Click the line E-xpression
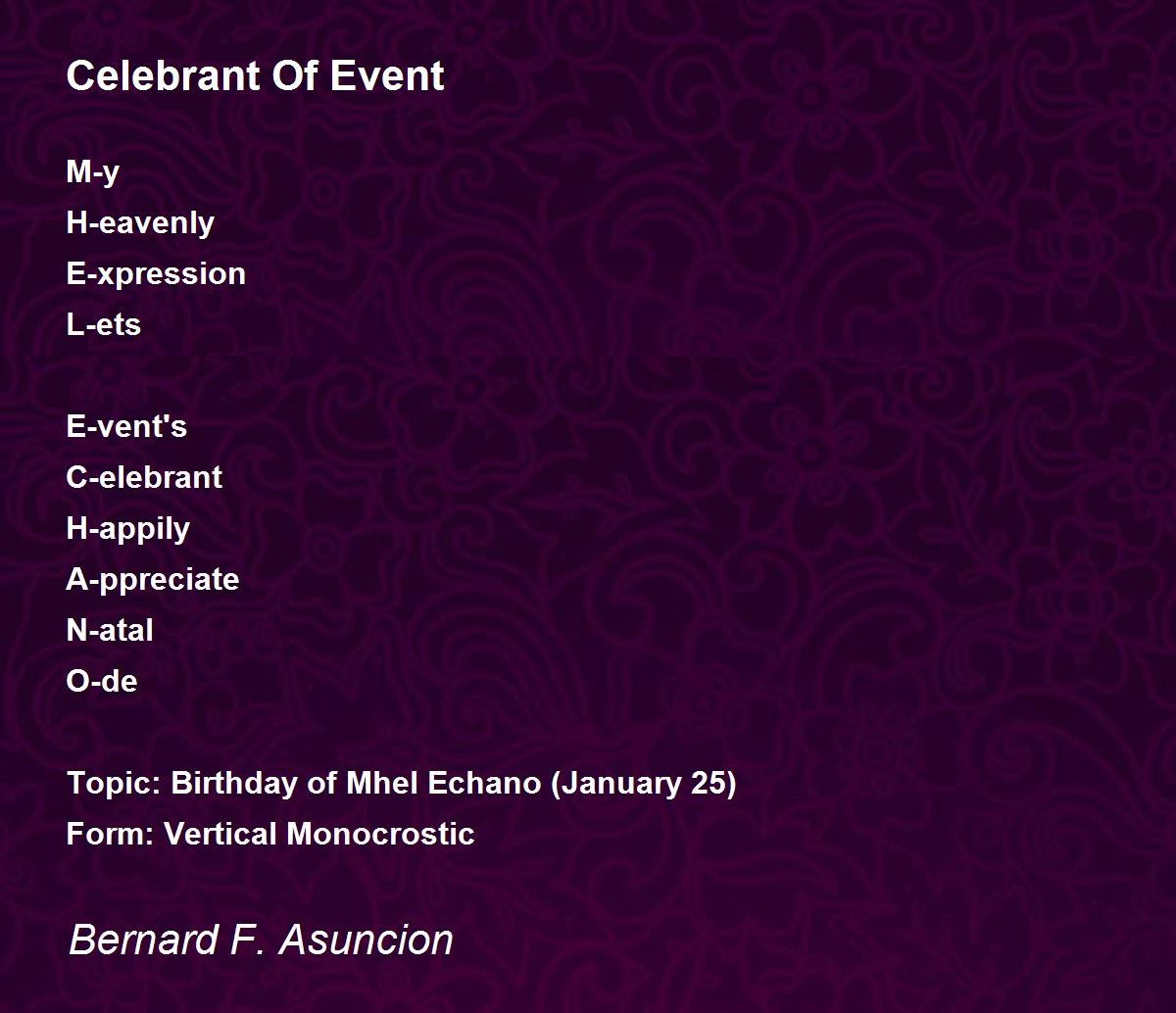1176x1013 pixels. 156,274
